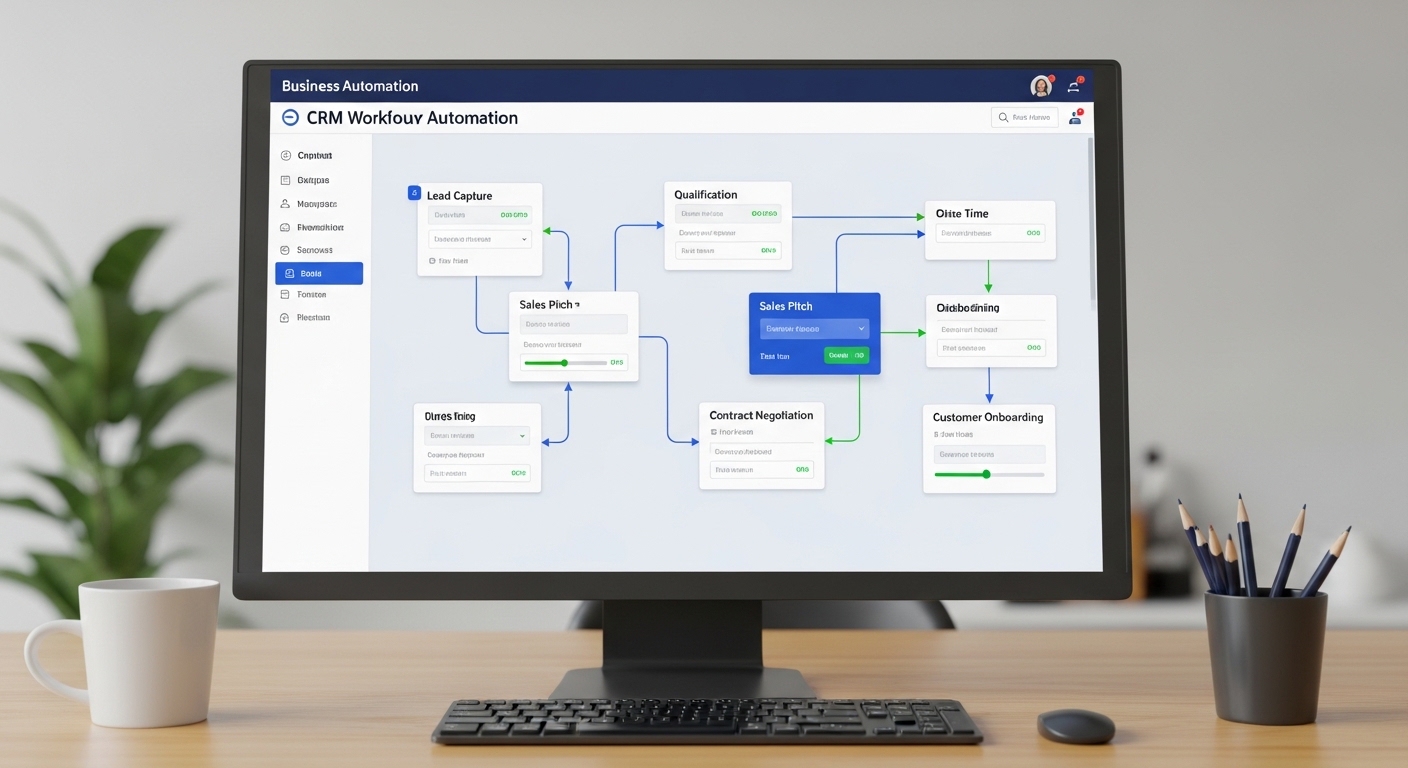The width and height of the screenshot is (1408, 768).
Task: Click green status toggle in Qualification's top field
Action: (x=764, y=213)
